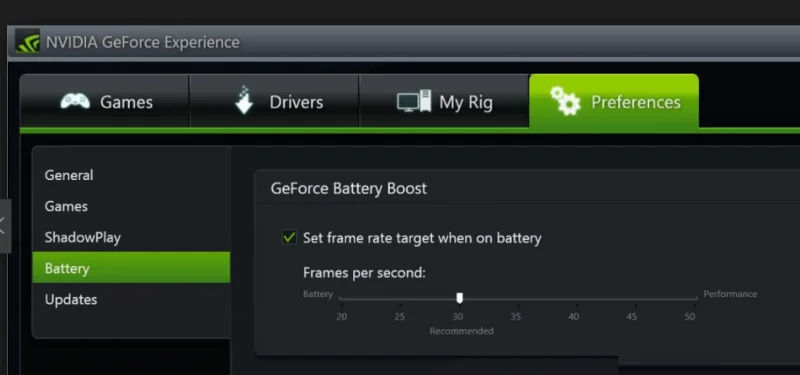Click the 50 fps tick label
Screen dimensions: 800x375
[x=690, y=317]
